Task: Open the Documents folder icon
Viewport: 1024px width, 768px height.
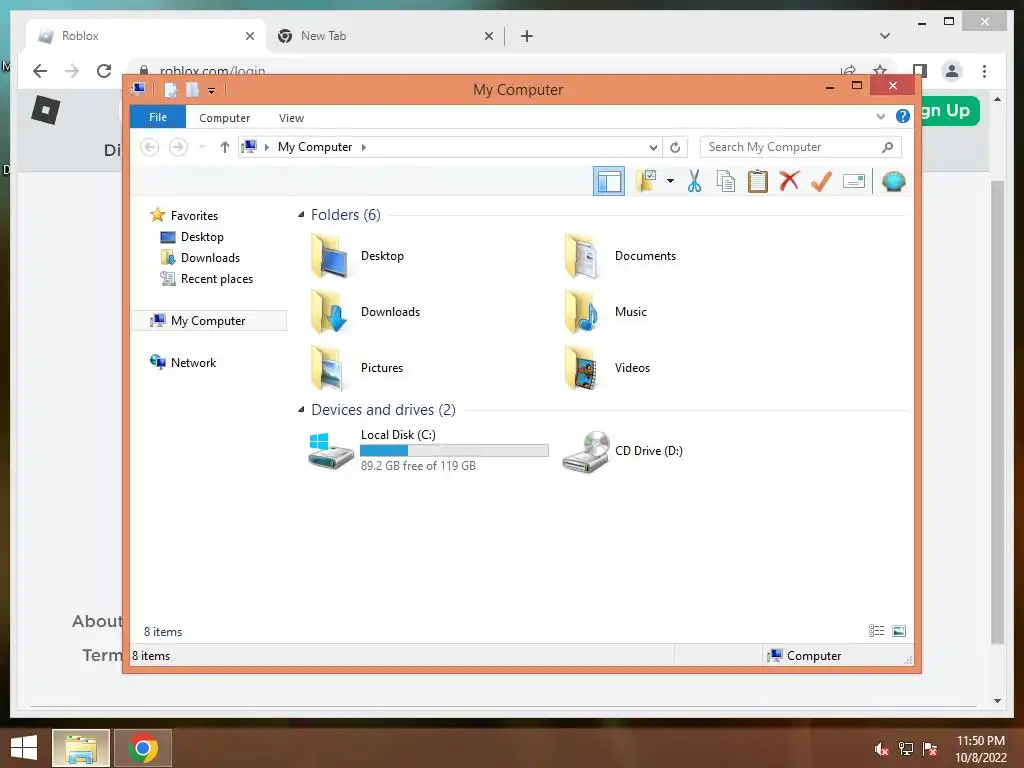Action: tap(581, 256)
